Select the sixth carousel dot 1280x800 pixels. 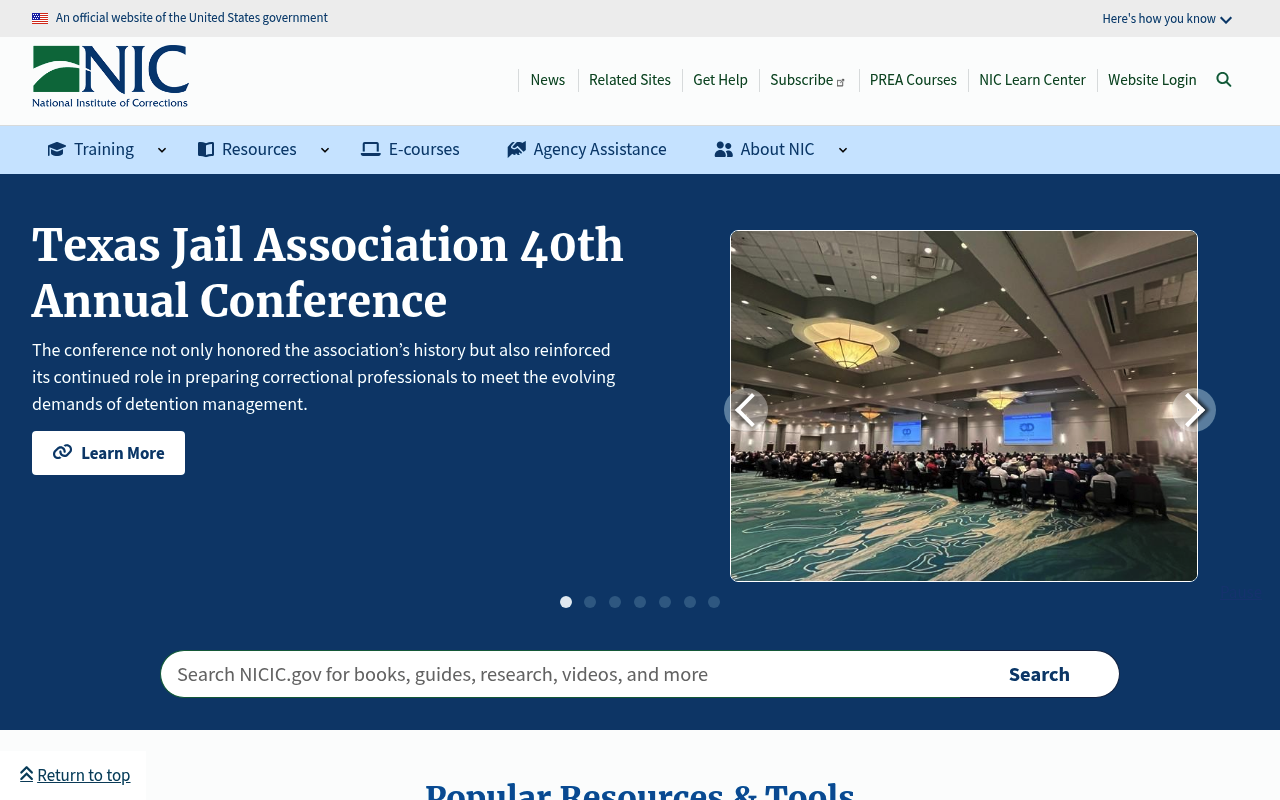[x=690, y=602]
